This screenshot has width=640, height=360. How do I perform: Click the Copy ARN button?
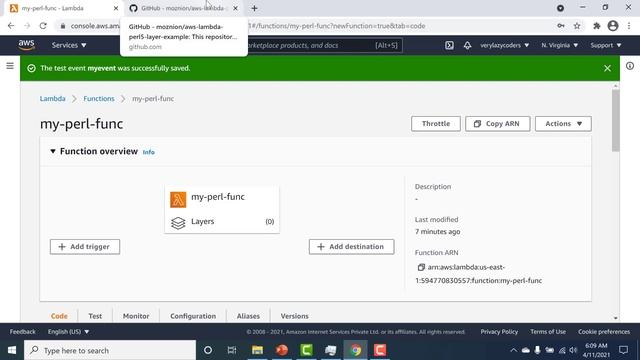coord(498,124)
